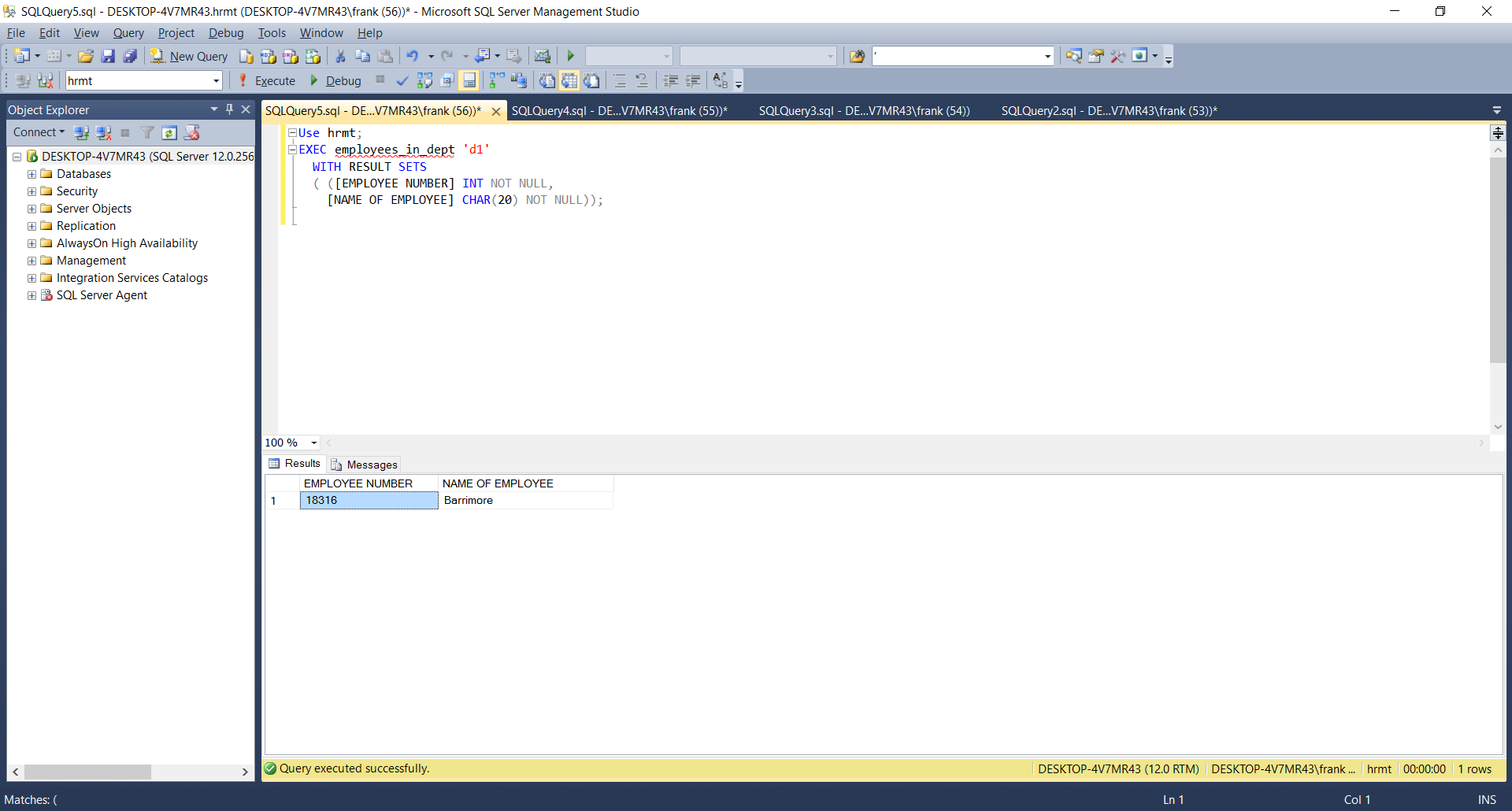Image resolution: width=1512 pixels, height=811 pixels.
Task: Click the Object Explorer filter funnel icon
Action: click(147, 132)
